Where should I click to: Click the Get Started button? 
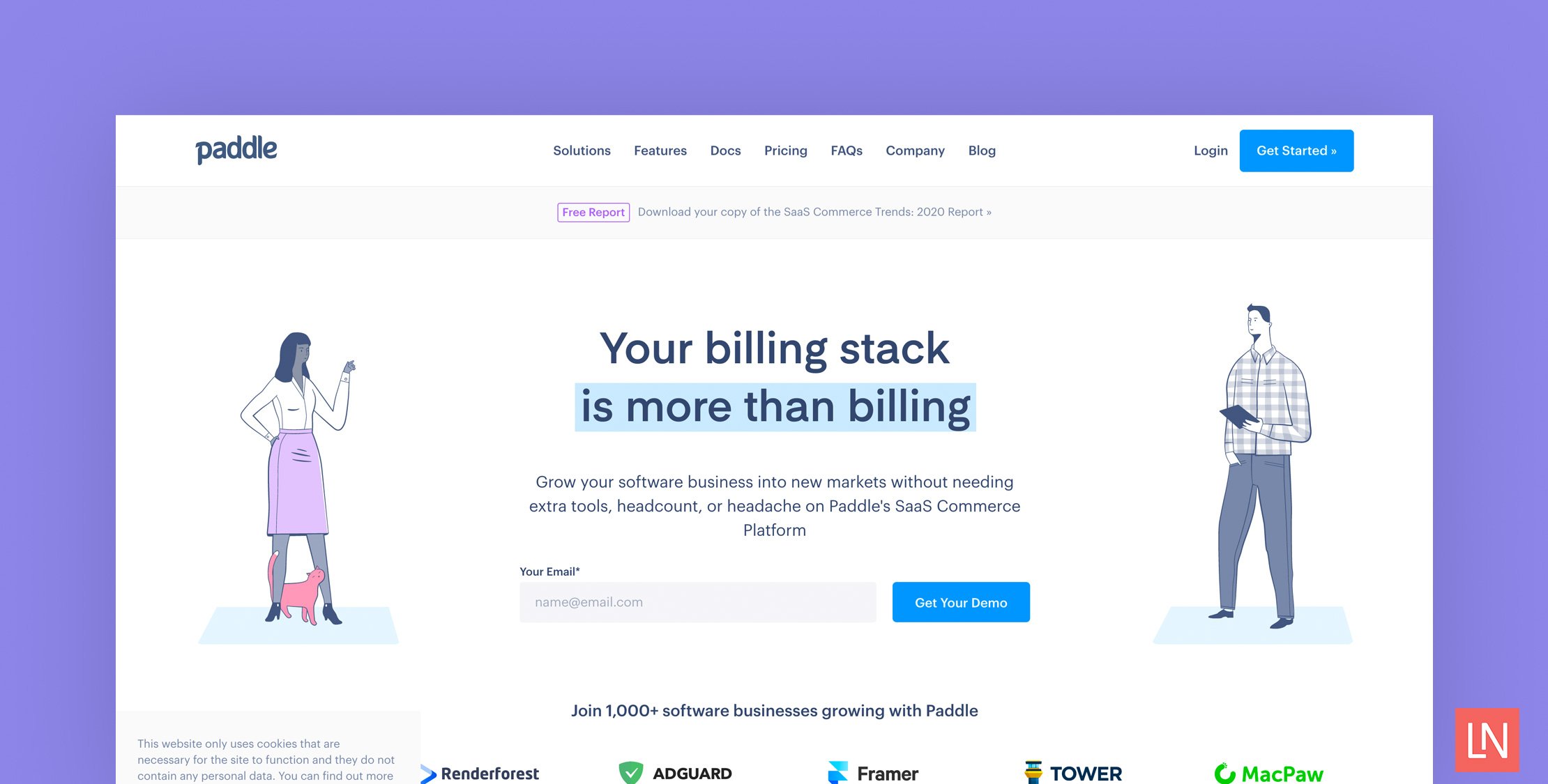click(1296, 151)
